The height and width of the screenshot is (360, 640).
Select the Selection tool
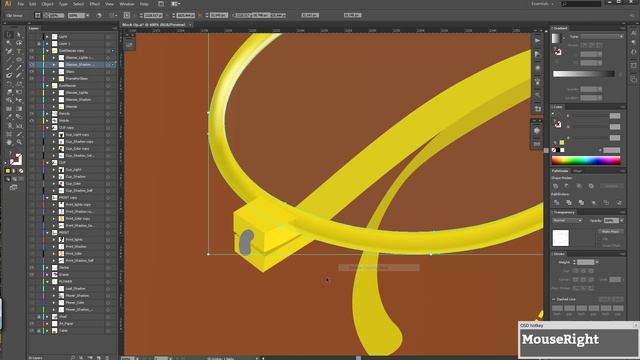coord(9,35)
